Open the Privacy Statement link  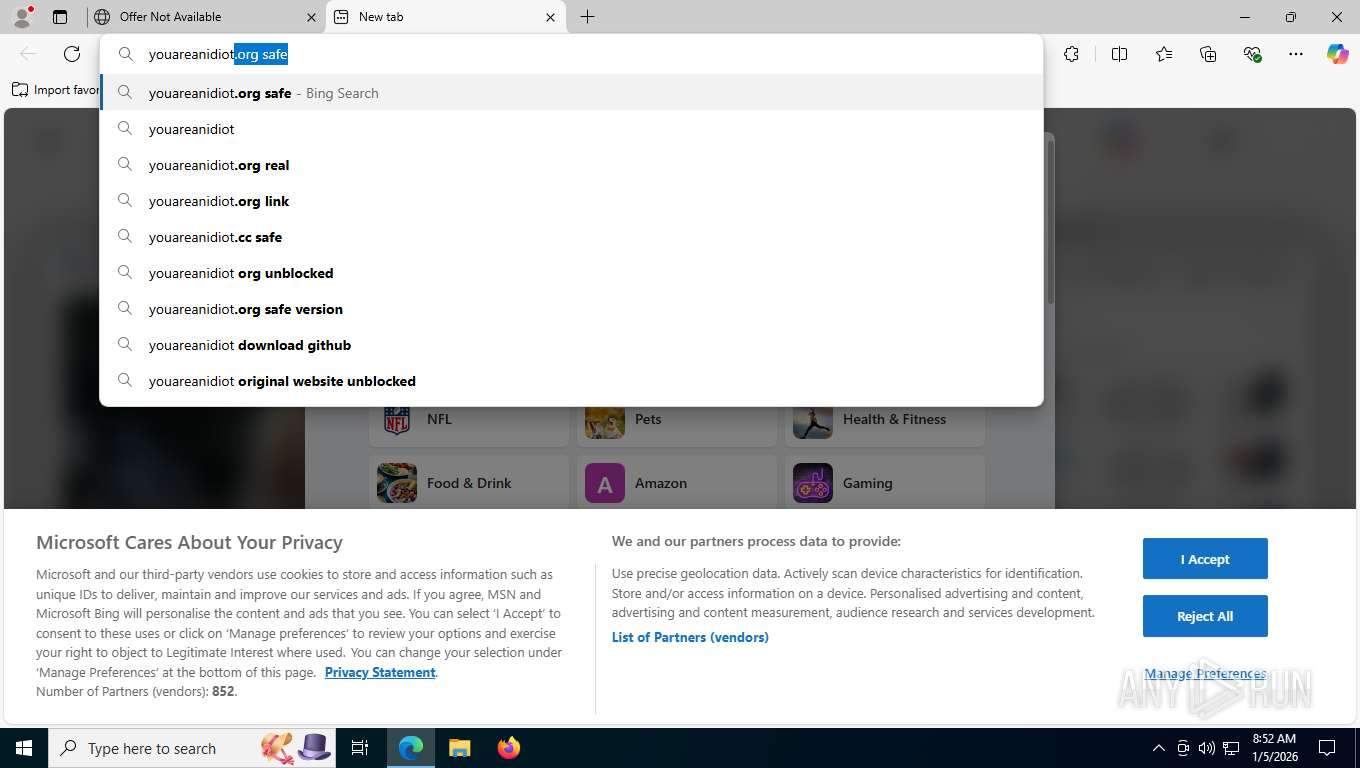pyautogui.click(x=380, y=672)
